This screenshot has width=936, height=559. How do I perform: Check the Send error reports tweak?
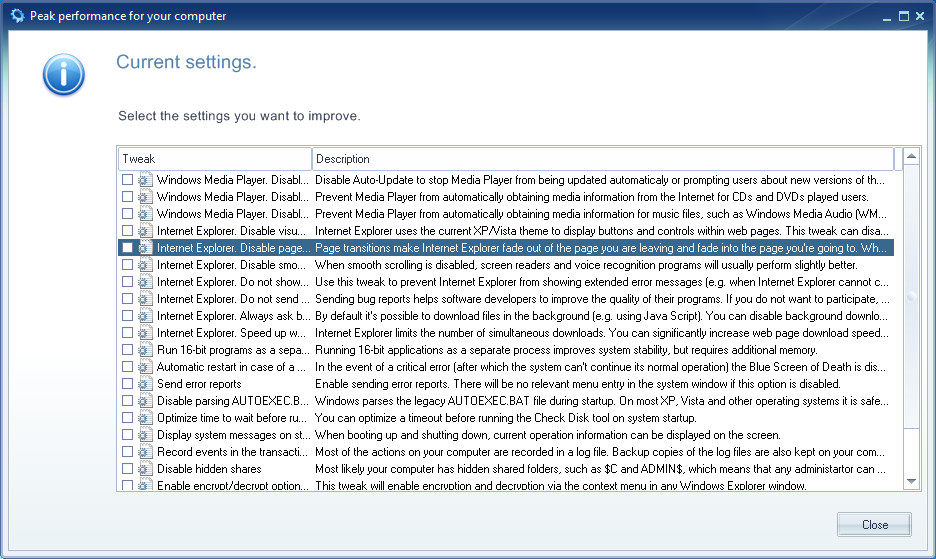(x=127, y=384)
